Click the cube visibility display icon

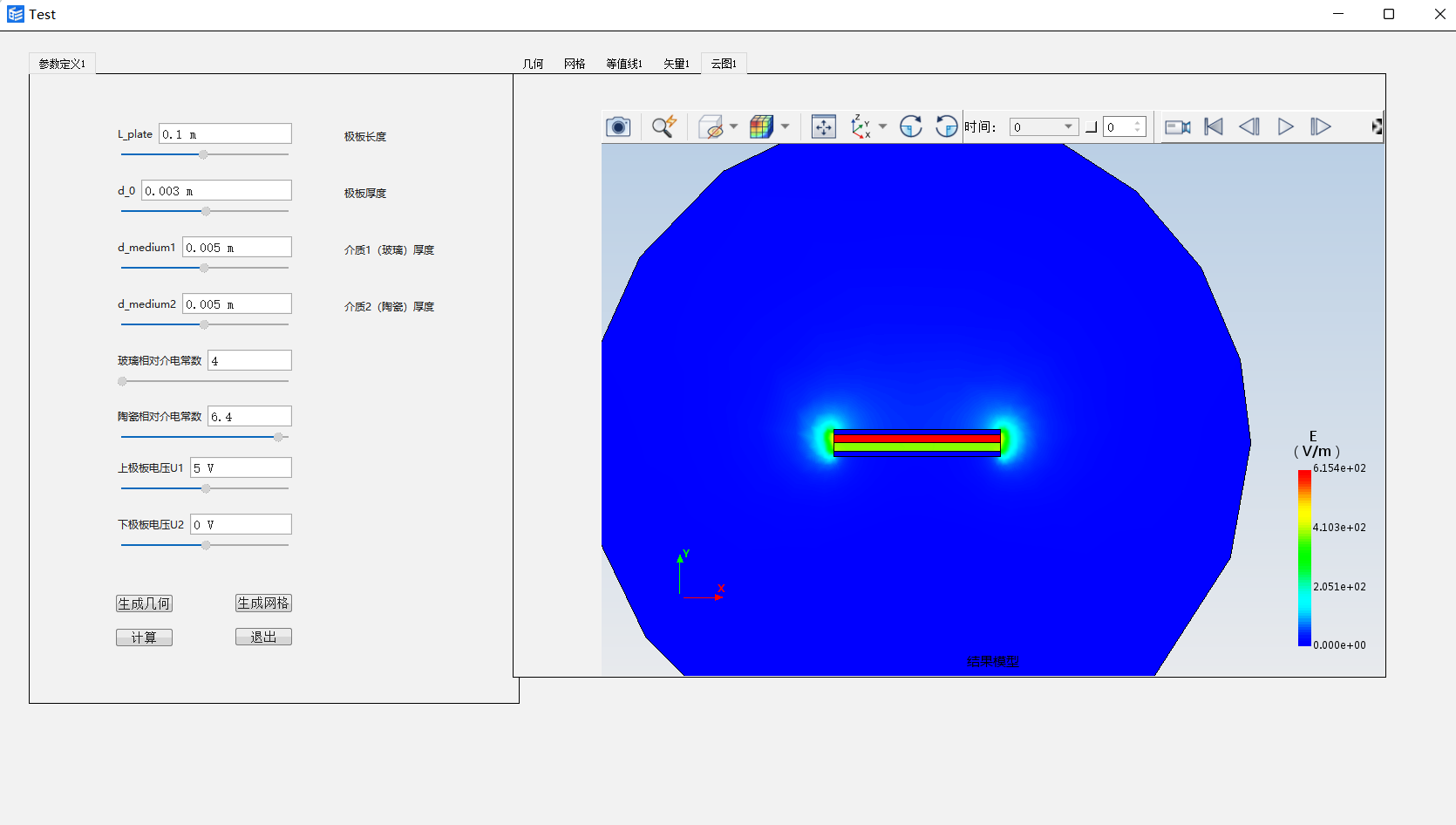(x=711, y=127)
